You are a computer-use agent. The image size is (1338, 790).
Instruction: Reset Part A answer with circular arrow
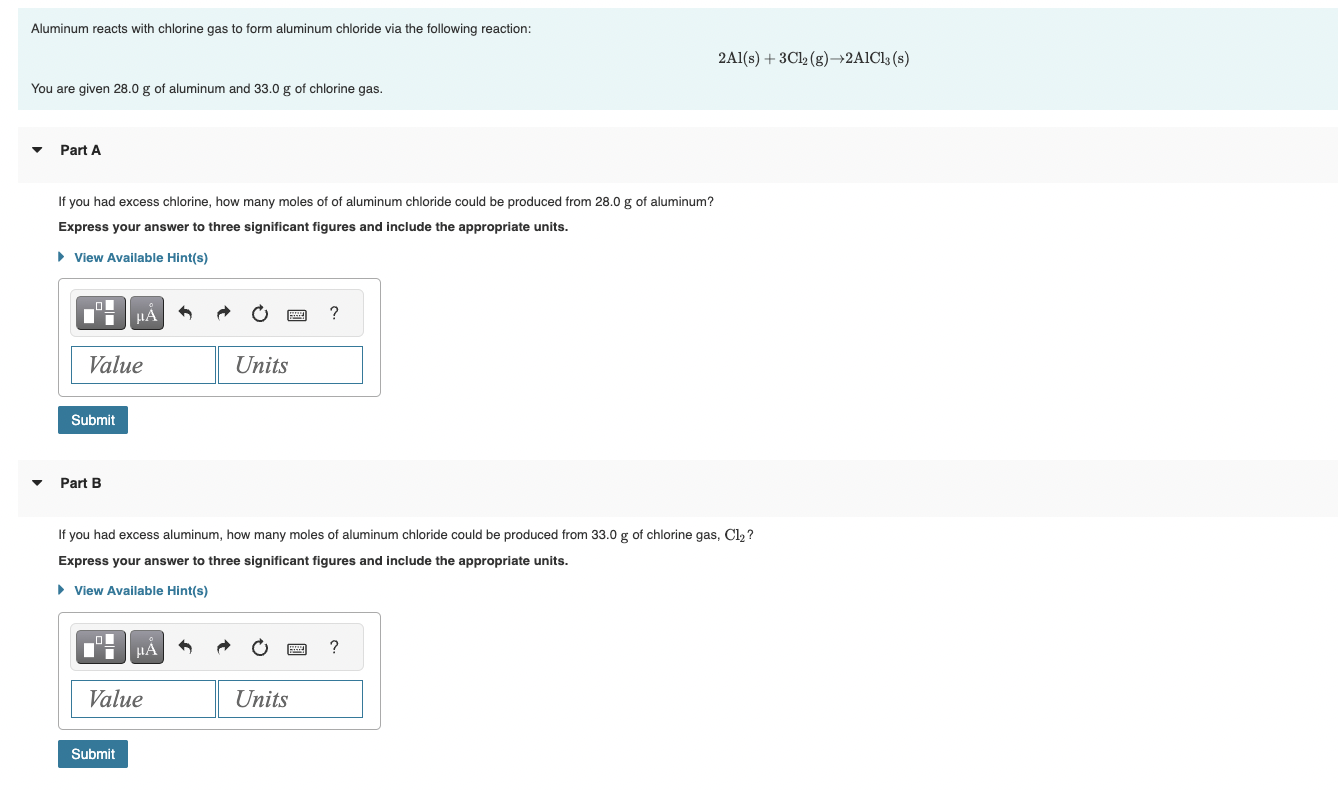[260, 314]
